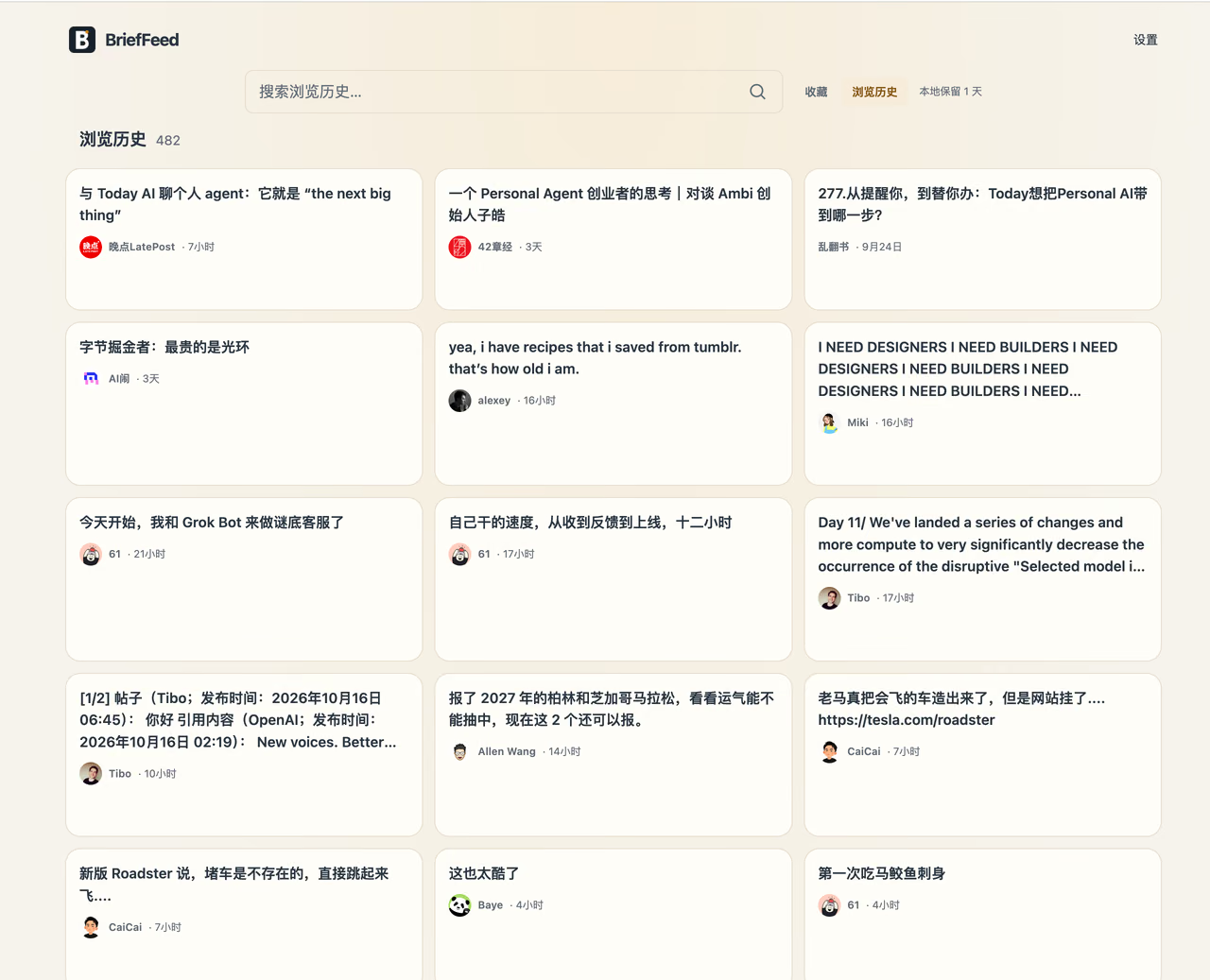Click the 晚点LatePost avatar icon
This screenshot has width=1210, height=980.
(91, 247)
